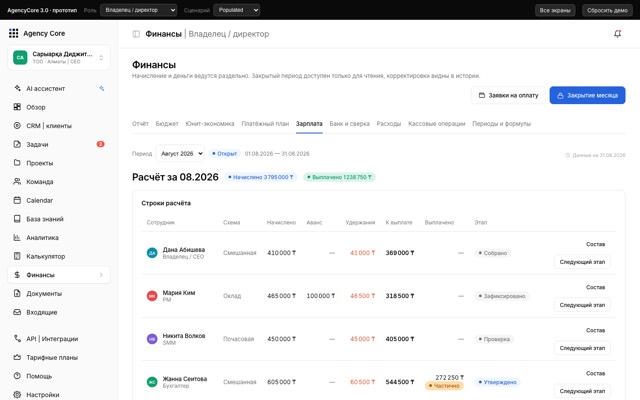Screen dimensions: 640x400
Task: Click Следующий этап for Никита Волков
Action: tap(582, 348)
